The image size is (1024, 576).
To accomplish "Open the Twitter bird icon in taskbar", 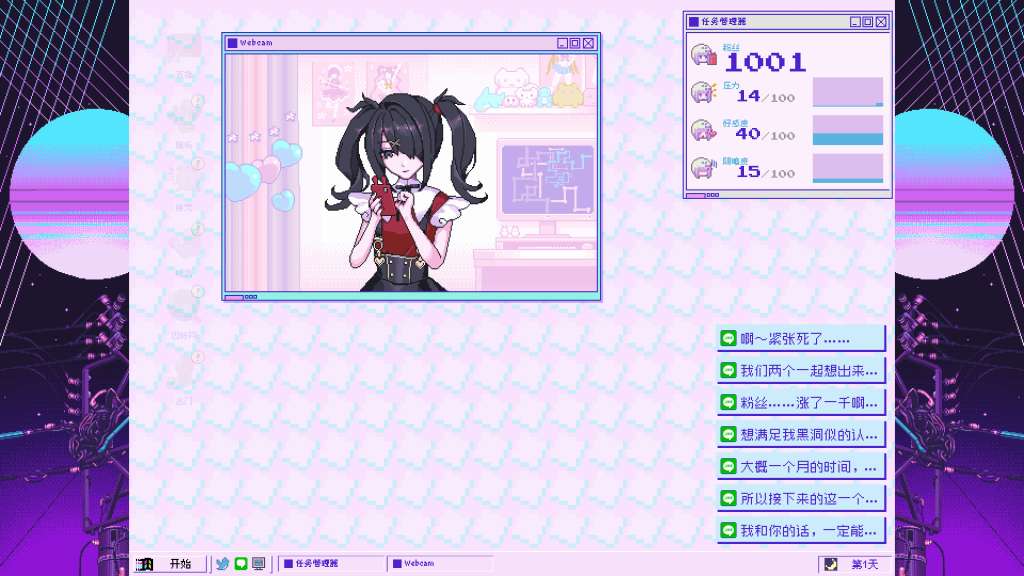I will tap(223, 564).
